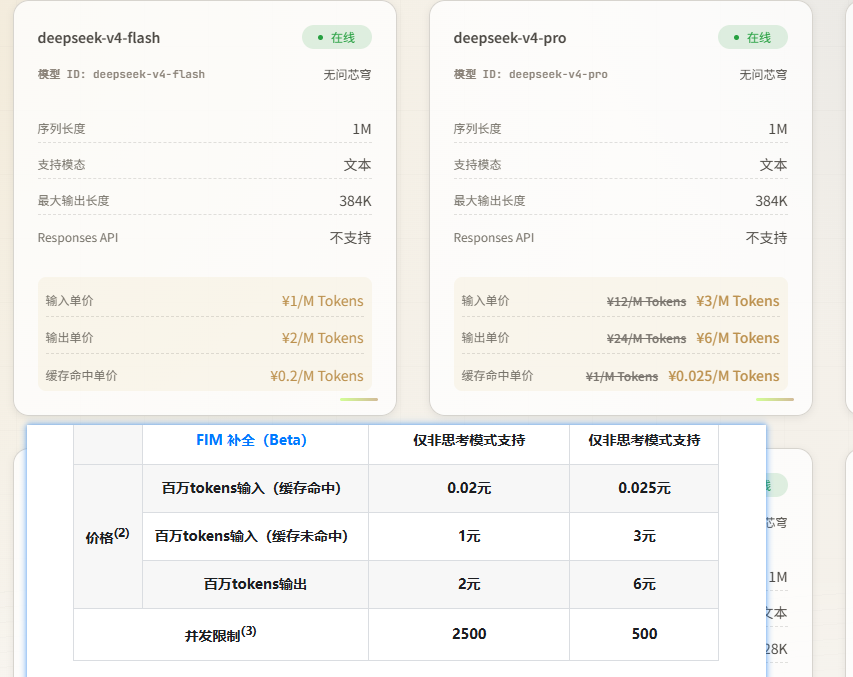The width and height of the screenshot is (853, 677).
Task: Click 百万tokens输入（缓存命中）row label
Action: coord(251,488)
